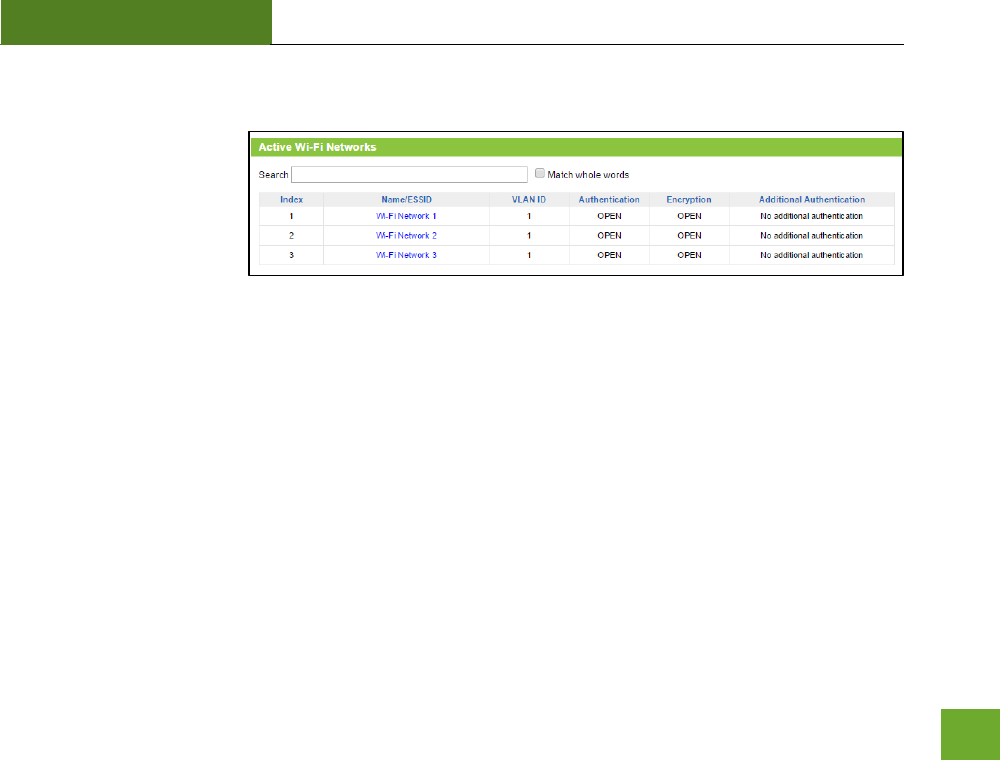Image resolution: width=1000 pixels, height=760 pixels.
Task: Sort by the Name/ESSID column header
Action: click(406, 200)
